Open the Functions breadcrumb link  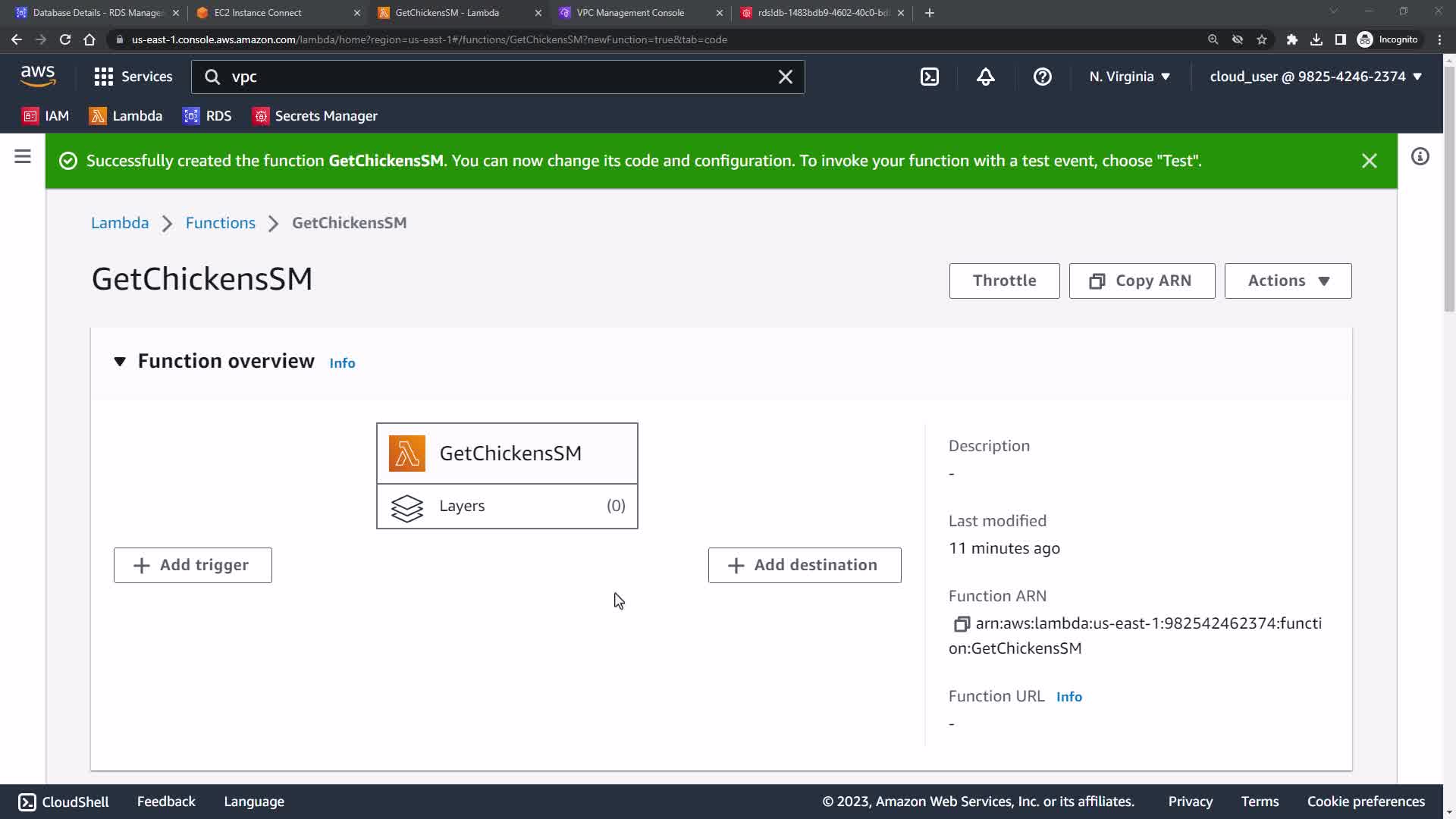click(220, 223)
